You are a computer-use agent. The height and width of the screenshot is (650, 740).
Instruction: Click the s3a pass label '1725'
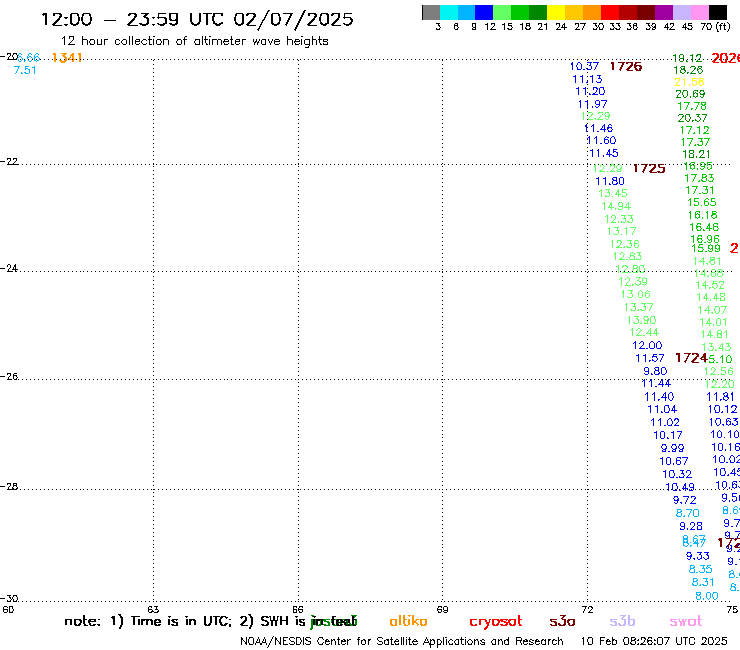tap(649, 169)
